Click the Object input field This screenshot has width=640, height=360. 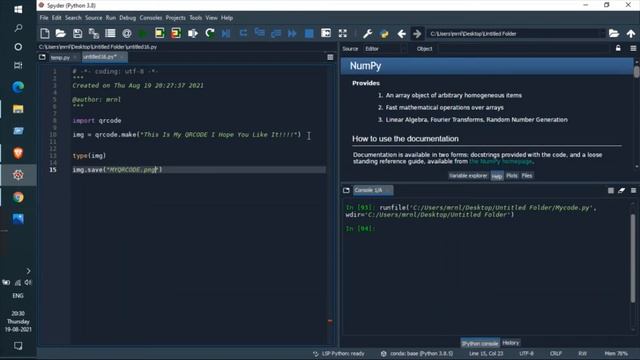[x=523, y=49]
